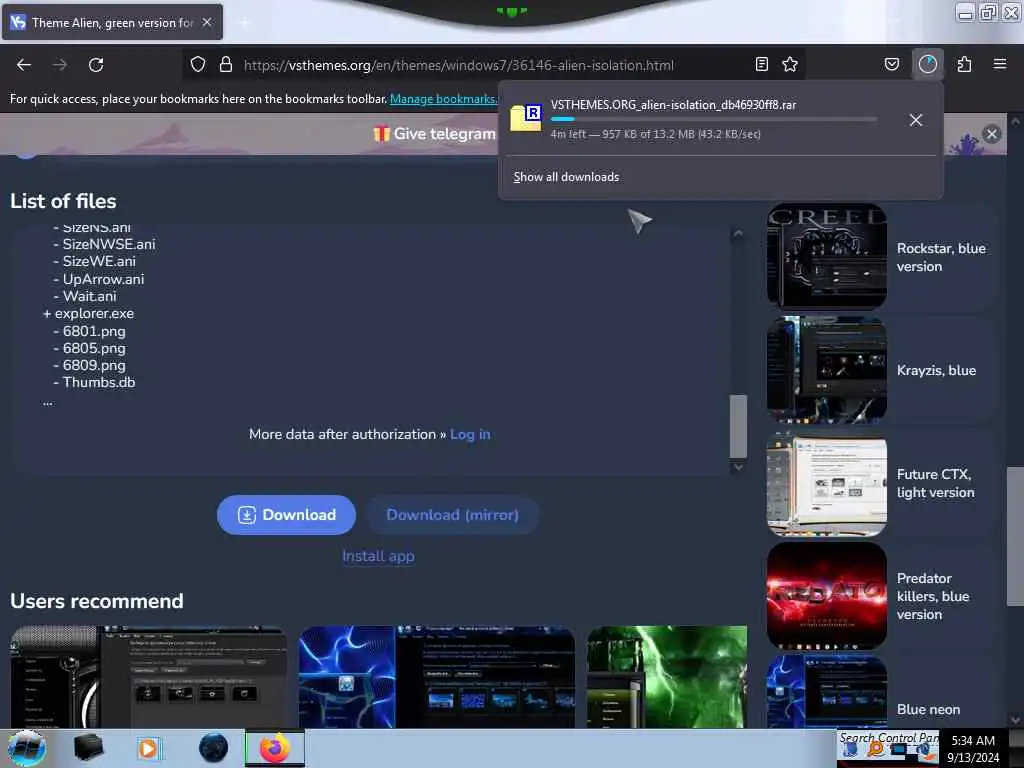
Task: Click the download progress bar
Action: click(713, 119)
